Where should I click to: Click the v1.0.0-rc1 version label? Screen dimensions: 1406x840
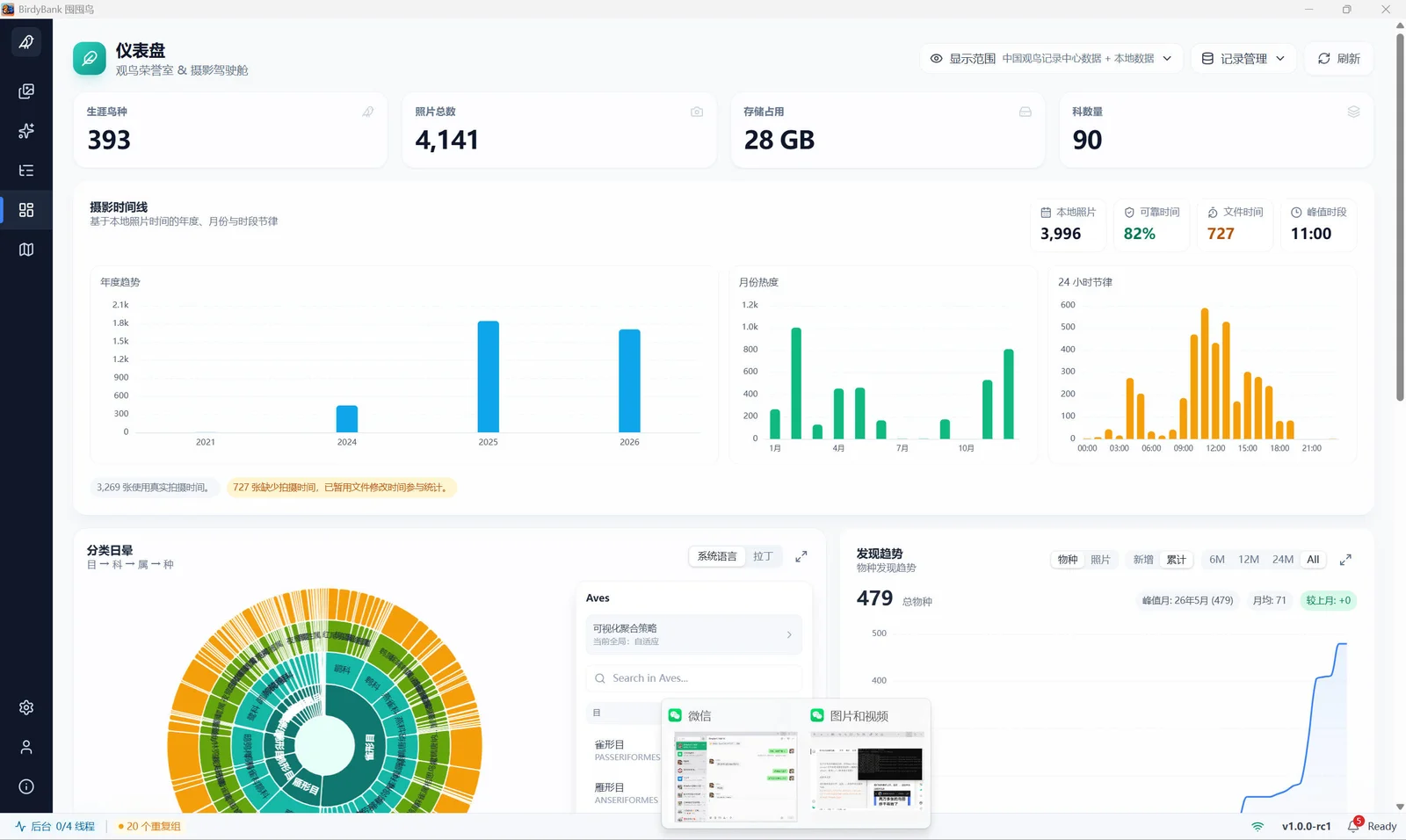point(1306,826)
